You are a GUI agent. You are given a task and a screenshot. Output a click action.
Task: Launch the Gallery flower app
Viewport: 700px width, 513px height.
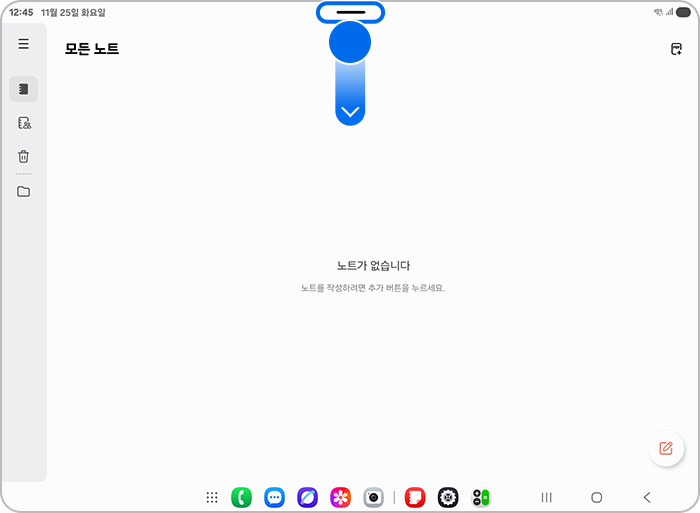[x=341, y=497]
